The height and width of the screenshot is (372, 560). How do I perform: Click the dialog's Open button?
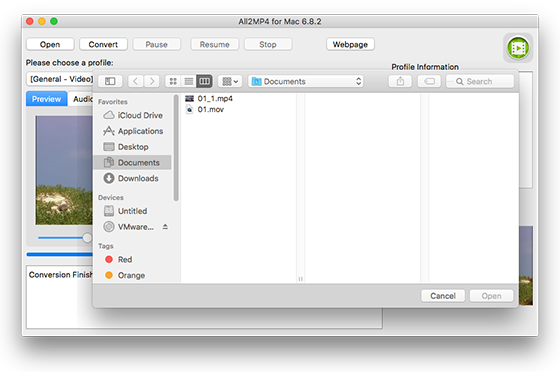491,296
